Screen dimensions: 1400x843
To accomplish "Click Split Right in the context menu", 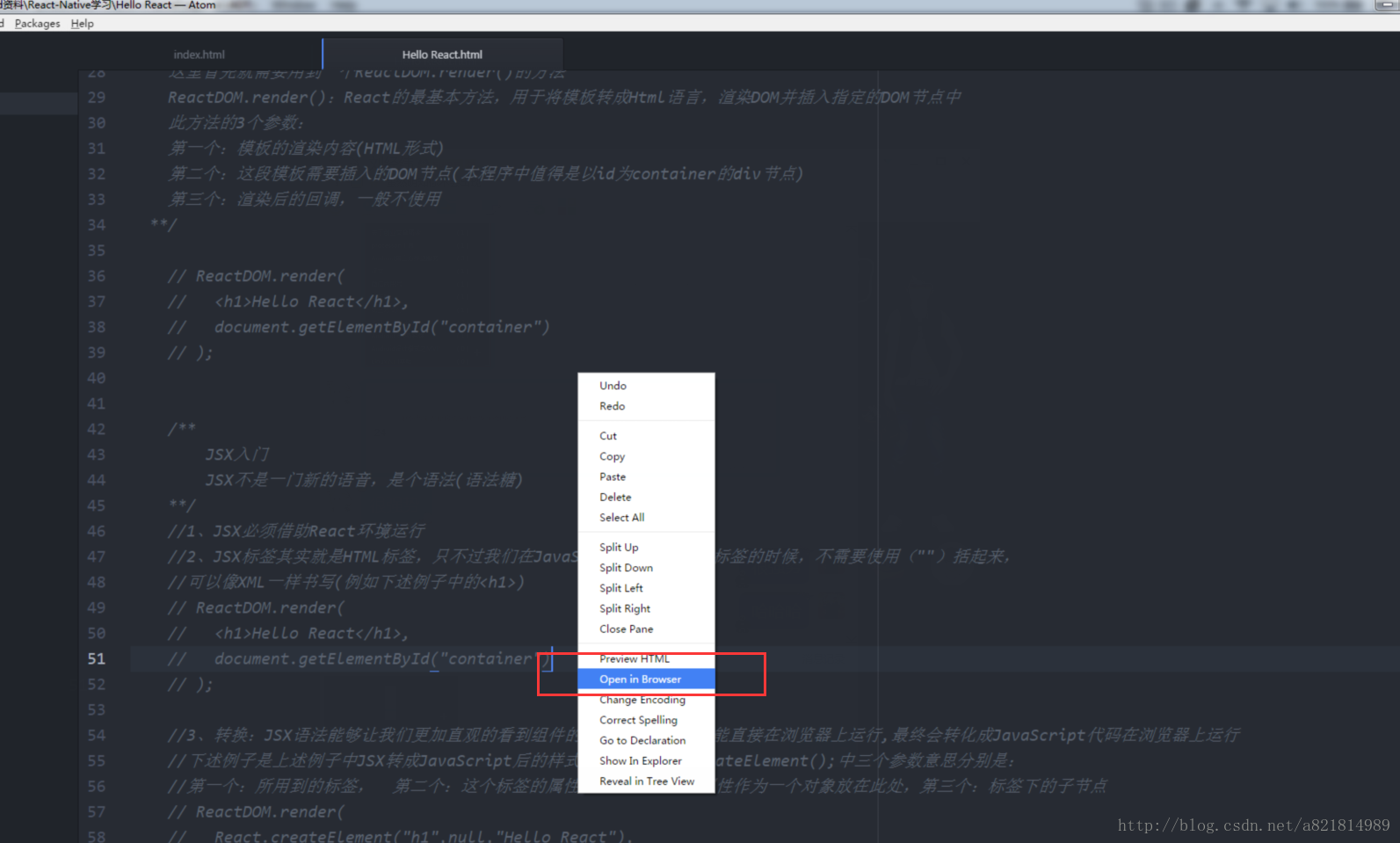I will coord(646,608).
